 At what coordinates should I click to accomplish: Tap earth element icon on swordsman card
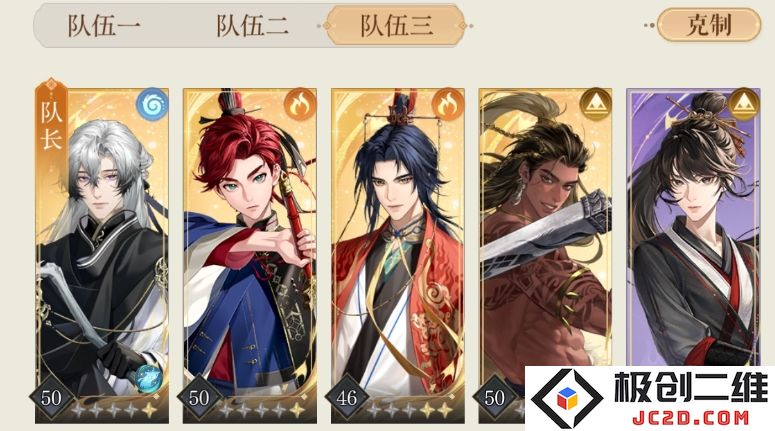[596, 104]
